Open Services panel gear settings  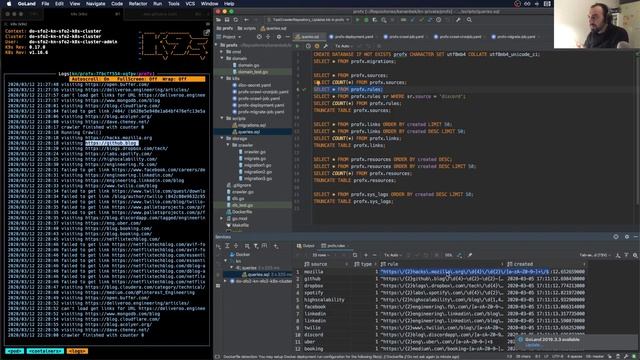pyautogui.click(x=627, y=237)
